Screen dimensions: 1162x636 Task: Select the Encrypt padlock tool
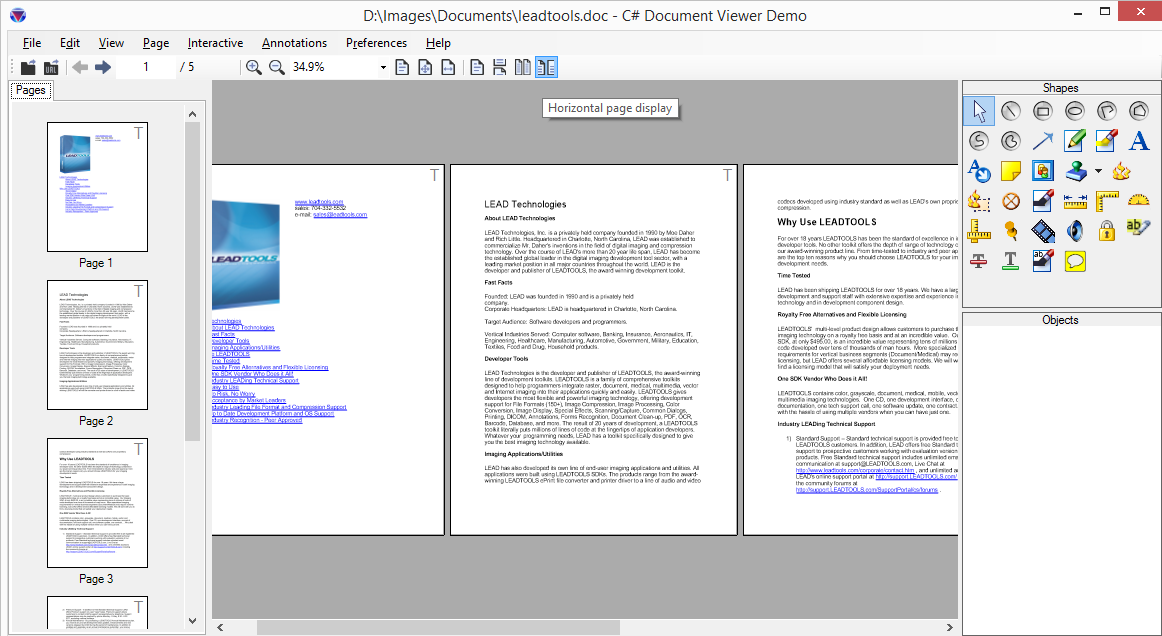coord(1106,231)
